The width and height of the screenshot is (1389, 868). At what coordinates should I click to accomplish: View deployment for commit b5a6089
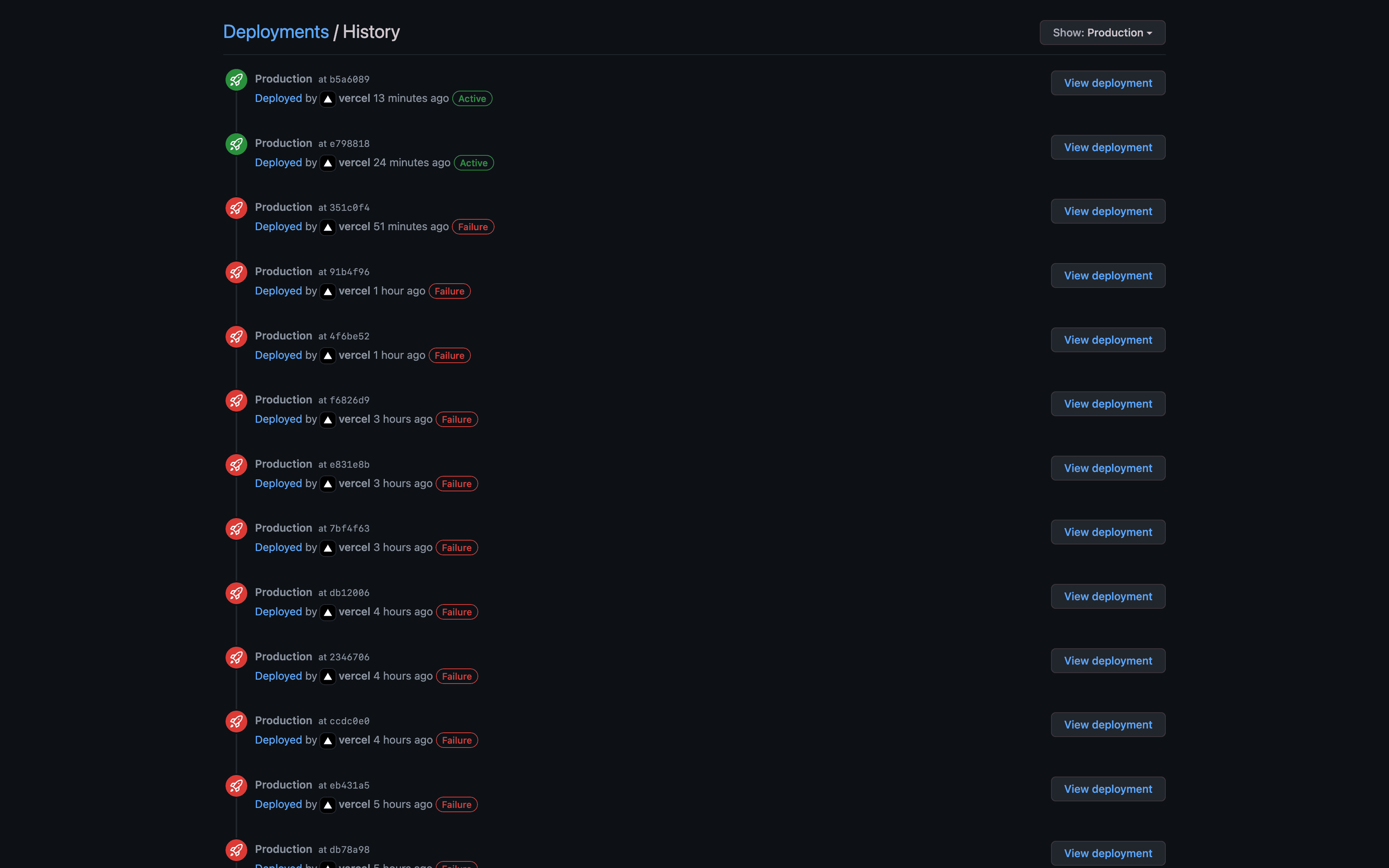point(1107,83)
